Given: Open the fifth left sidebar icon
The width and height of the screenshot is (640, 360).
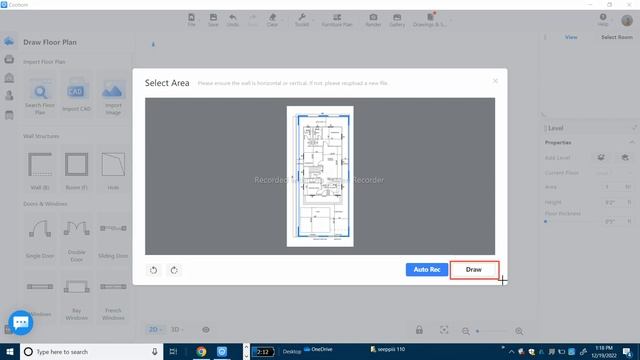Looking at the screenshot, I should [x=9, y=115].
